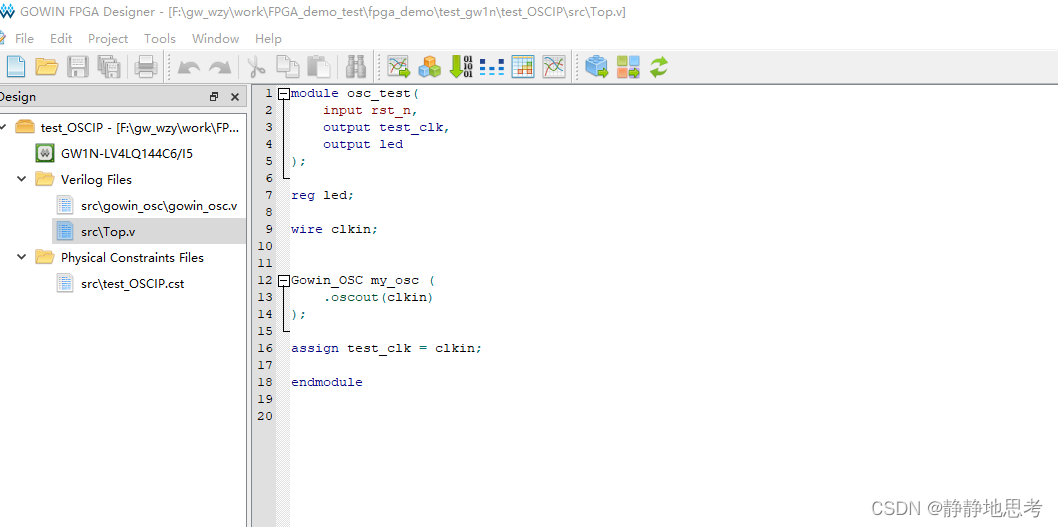1058x527 pixels.
Task: Click the Save floppy disk icon
Action: point(78,66)
